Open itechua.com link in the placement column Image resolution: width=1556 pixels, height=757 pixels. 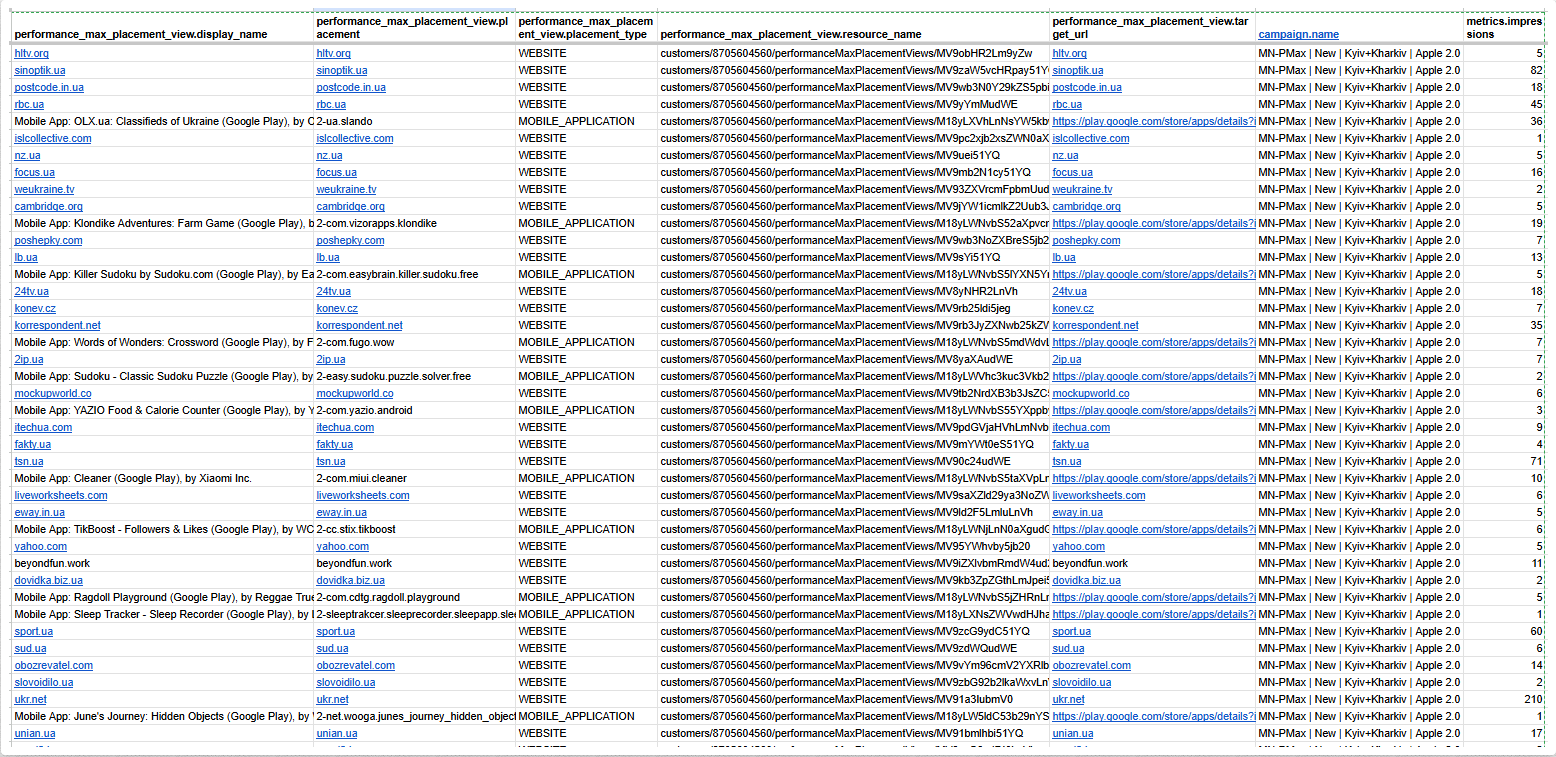(x=345, y=427)
